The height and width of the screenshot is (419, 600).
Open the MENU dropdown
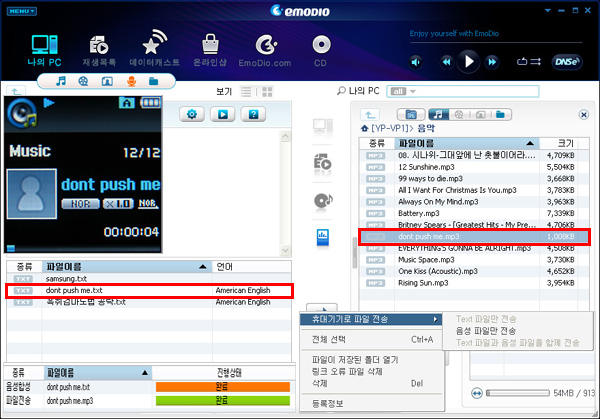click(x=21, y=11)
